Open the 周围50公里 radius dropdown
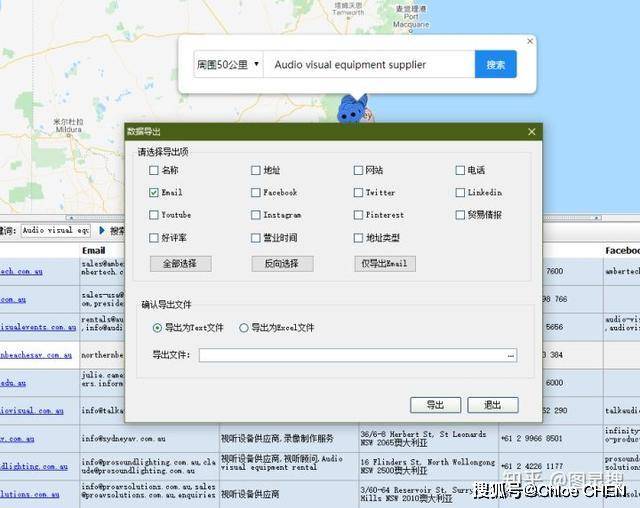The height and width of the screenshot is (508, 640). tap(228, 65)
